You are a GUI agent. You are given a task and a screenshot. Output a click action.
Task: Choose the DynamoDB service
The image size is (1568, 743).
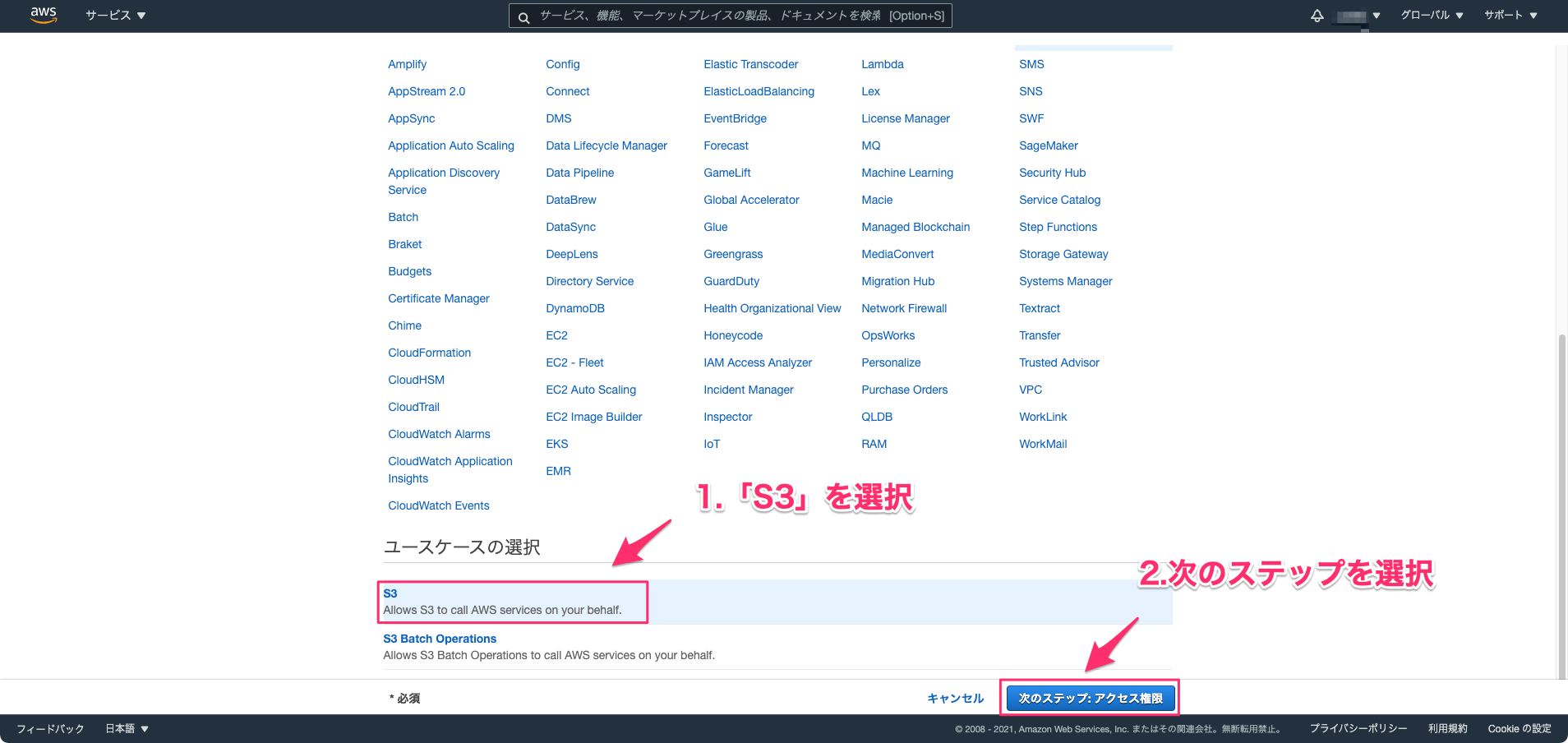(575, 308)
